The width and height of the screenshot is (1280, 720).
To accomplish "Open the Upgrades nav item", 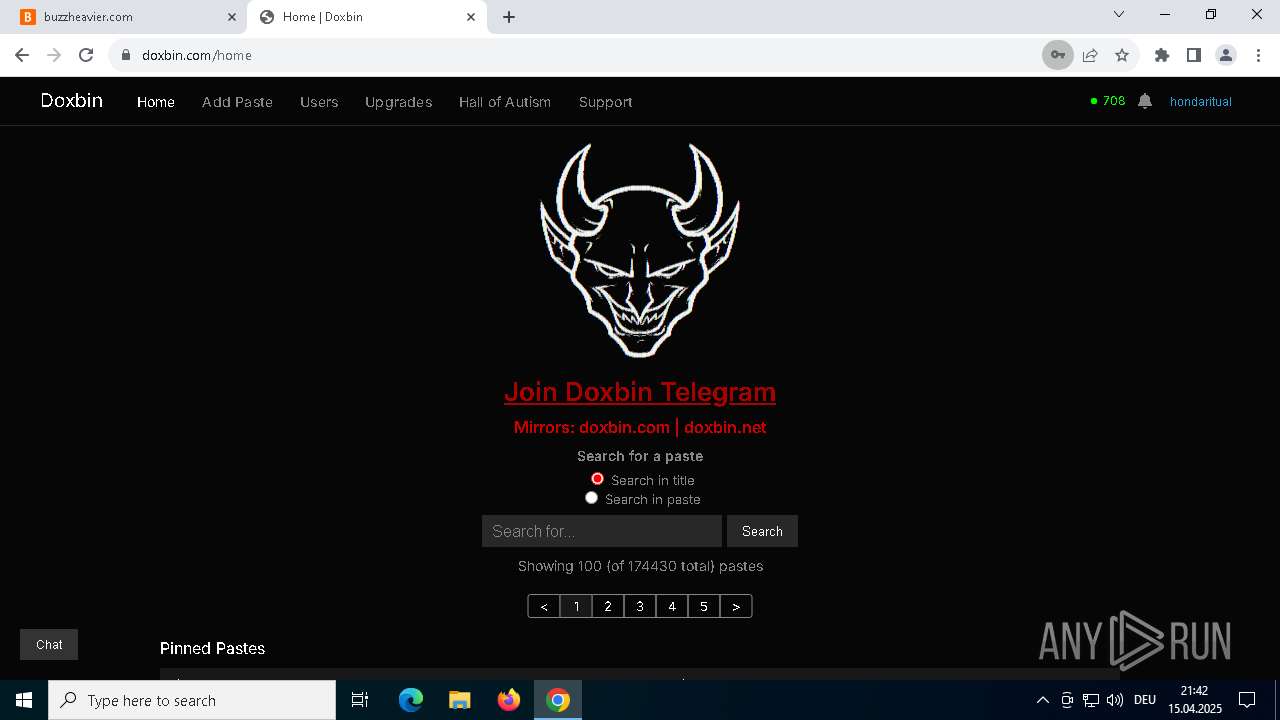I will coord(399,102).
